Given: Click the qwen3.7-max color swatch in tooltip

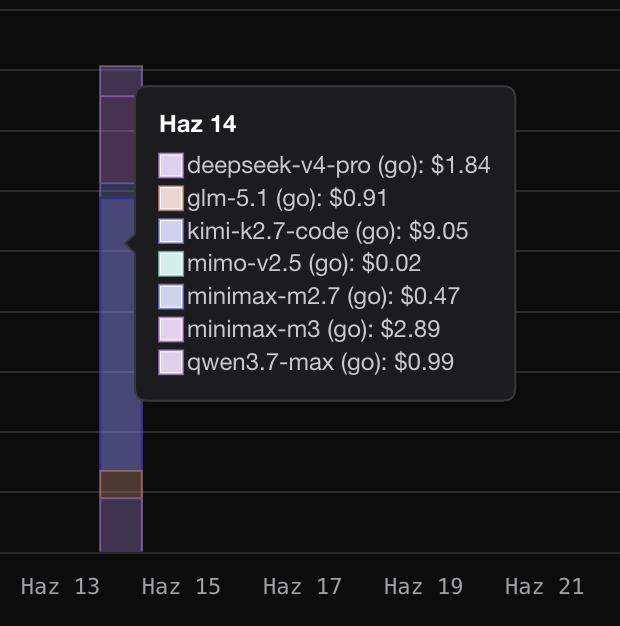Looking at the screenshot, I should [171, 362].
